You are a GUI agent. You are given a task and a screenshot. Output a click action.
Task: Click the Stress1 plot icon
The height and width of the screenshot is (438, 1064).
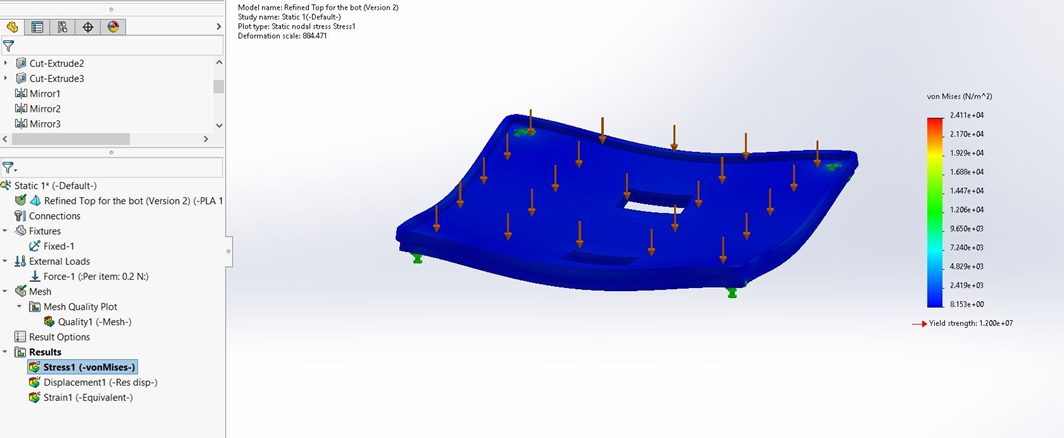(35, 367)
